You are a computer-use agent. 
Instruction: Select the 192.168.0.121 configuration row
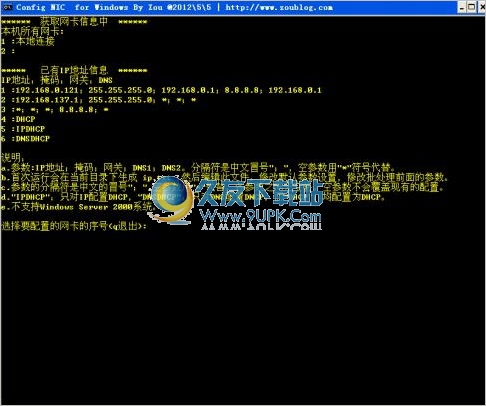[161, 90]
